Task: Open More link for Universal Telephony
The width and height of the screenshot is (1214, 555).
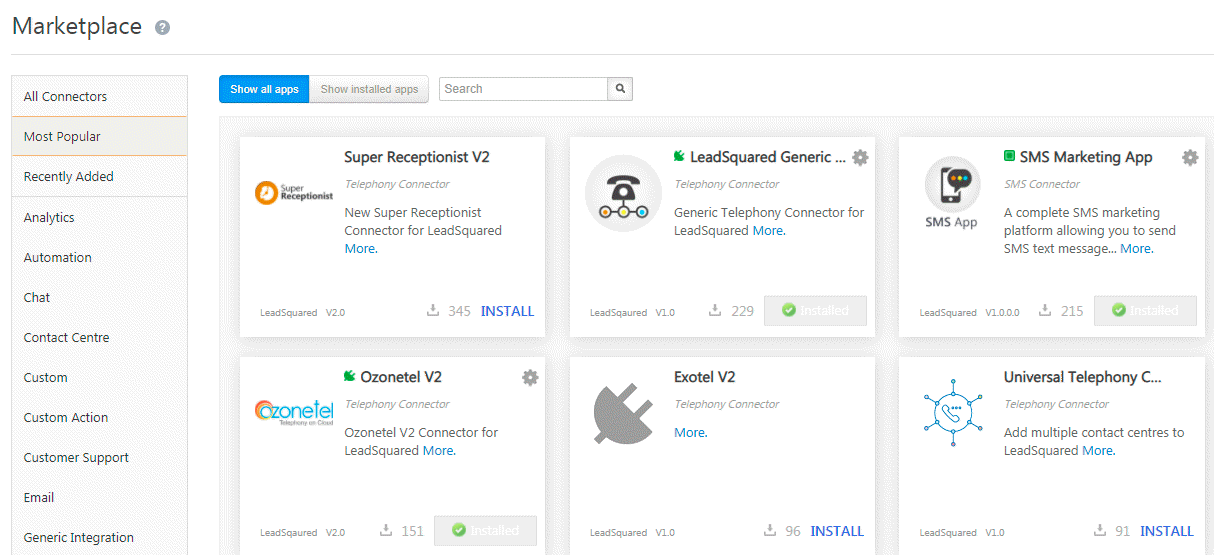Action: [1099, 451]
